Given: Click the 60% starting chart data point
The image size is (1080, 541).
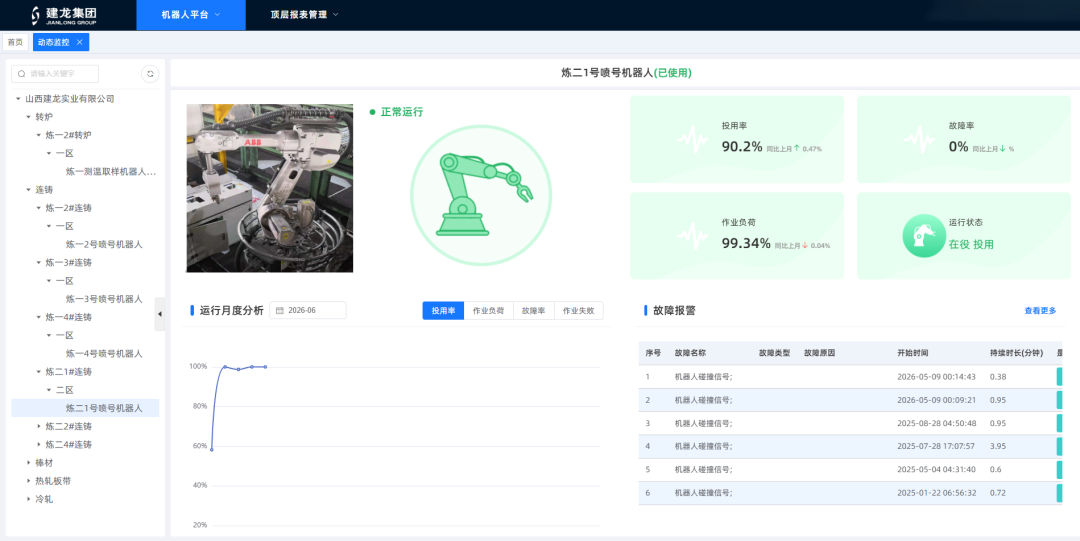Looking at the screenshot, I should click(211, 449).
